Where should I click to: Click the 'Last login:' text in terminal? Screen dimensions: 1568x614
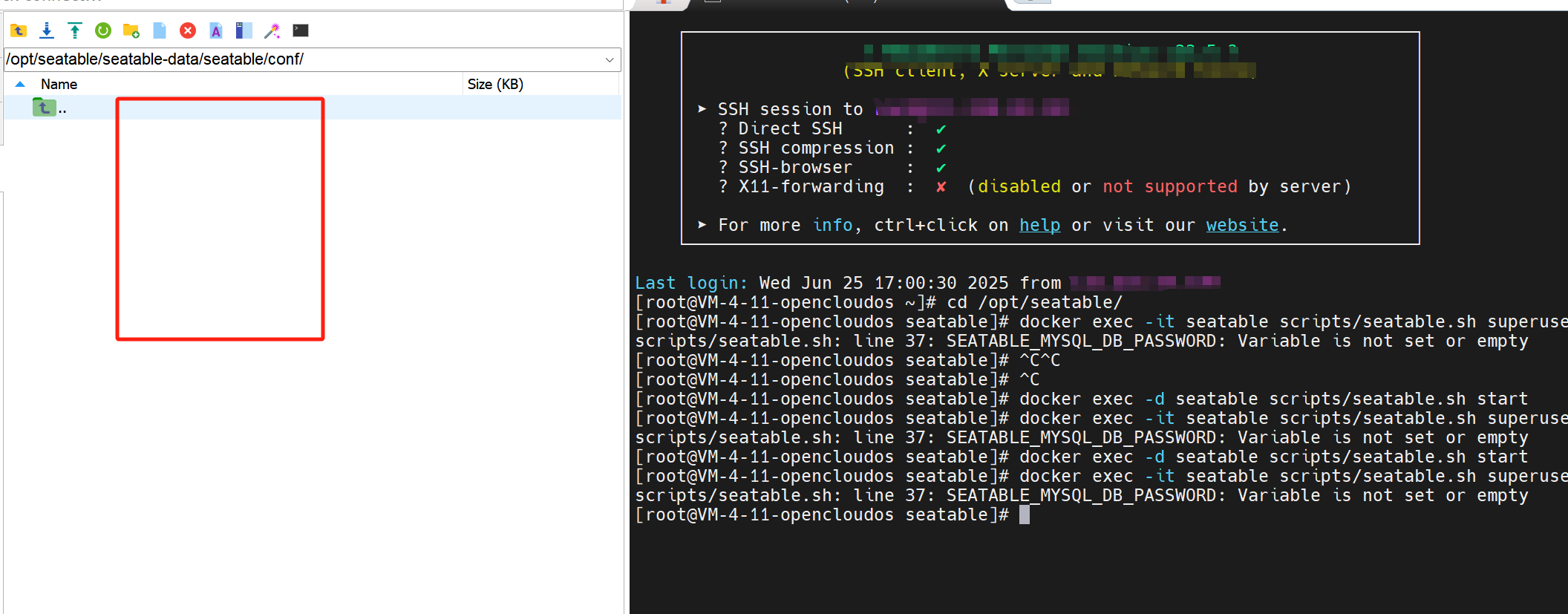tap(691, 283)
